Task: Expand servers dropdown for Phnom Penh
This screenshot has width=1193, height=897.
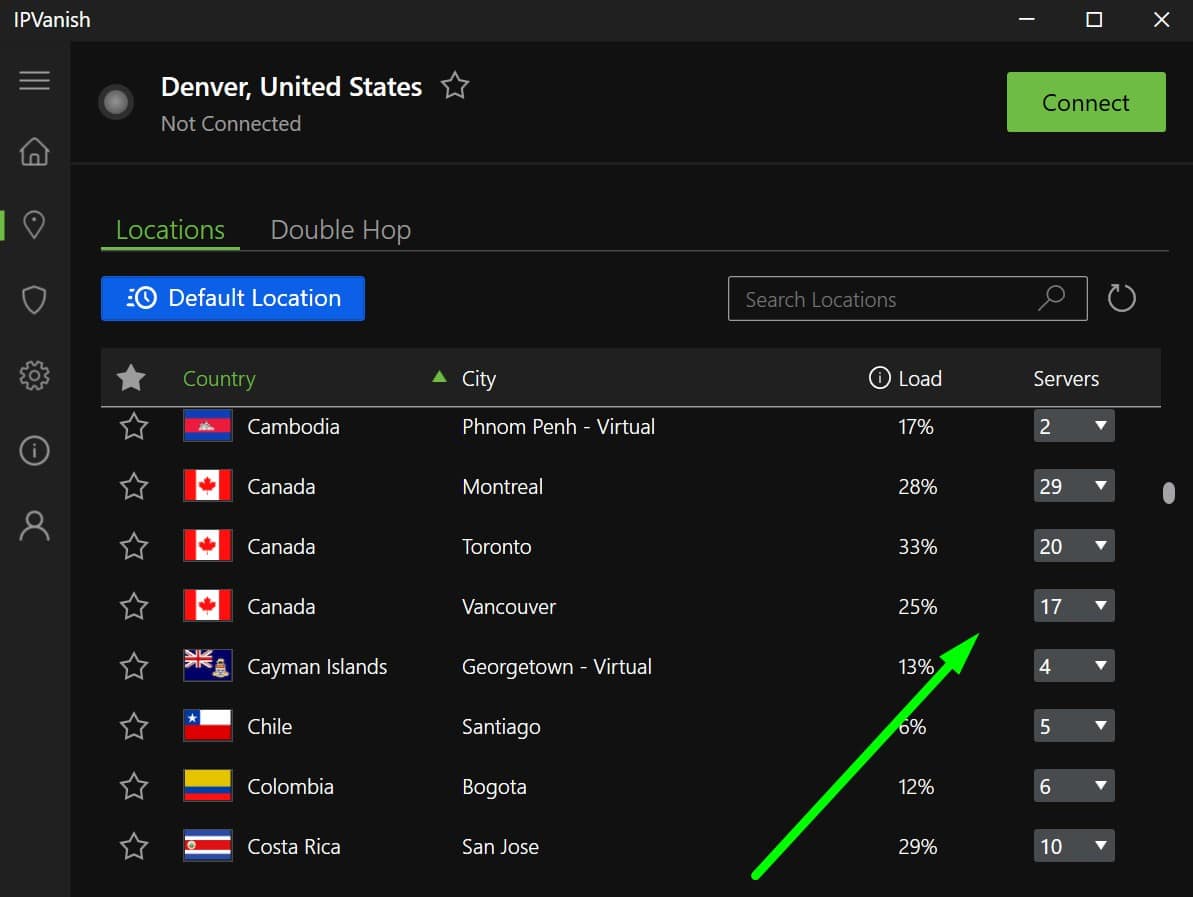Action: click(x=1074, y=426)
